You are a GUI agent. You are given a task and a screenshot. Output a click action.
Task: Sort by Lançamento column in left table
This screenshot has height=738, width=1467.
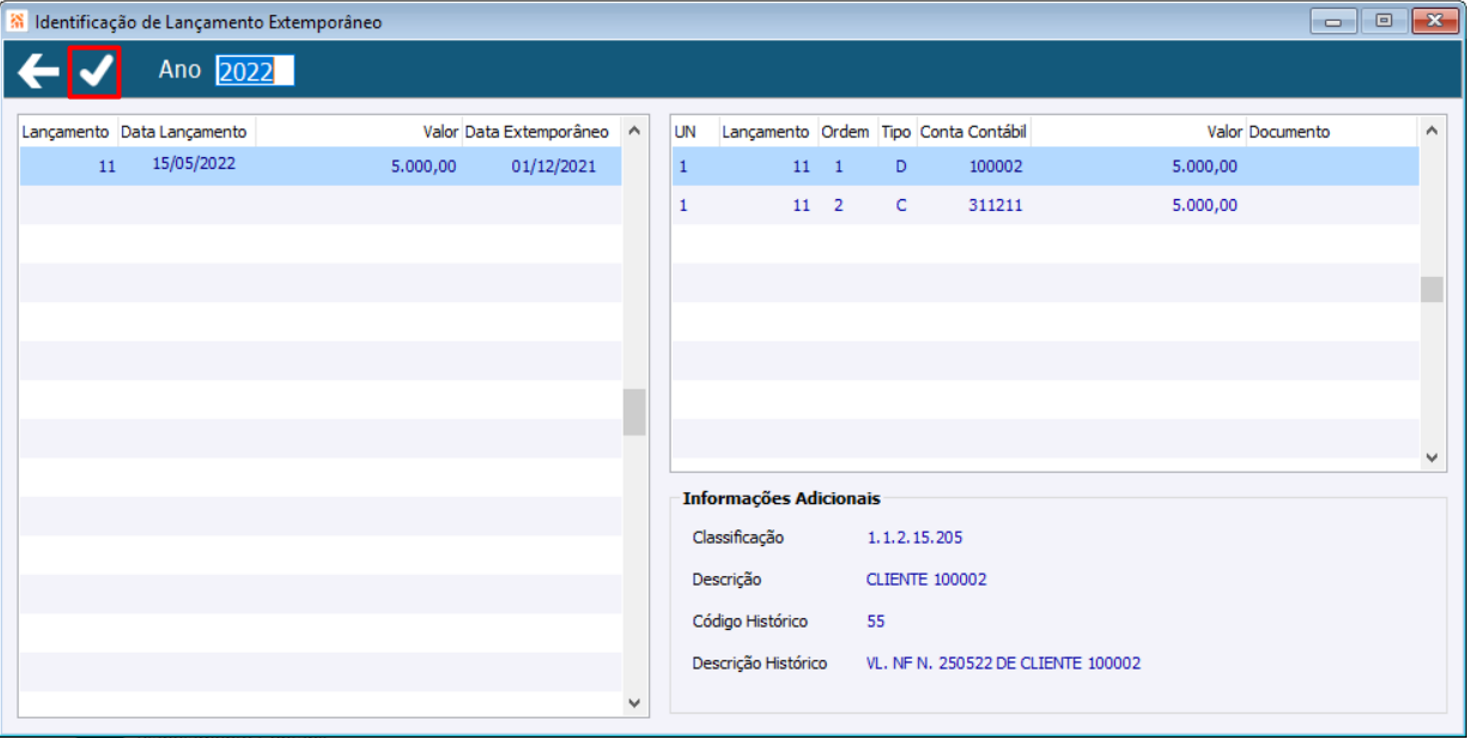tap(66, 132)
